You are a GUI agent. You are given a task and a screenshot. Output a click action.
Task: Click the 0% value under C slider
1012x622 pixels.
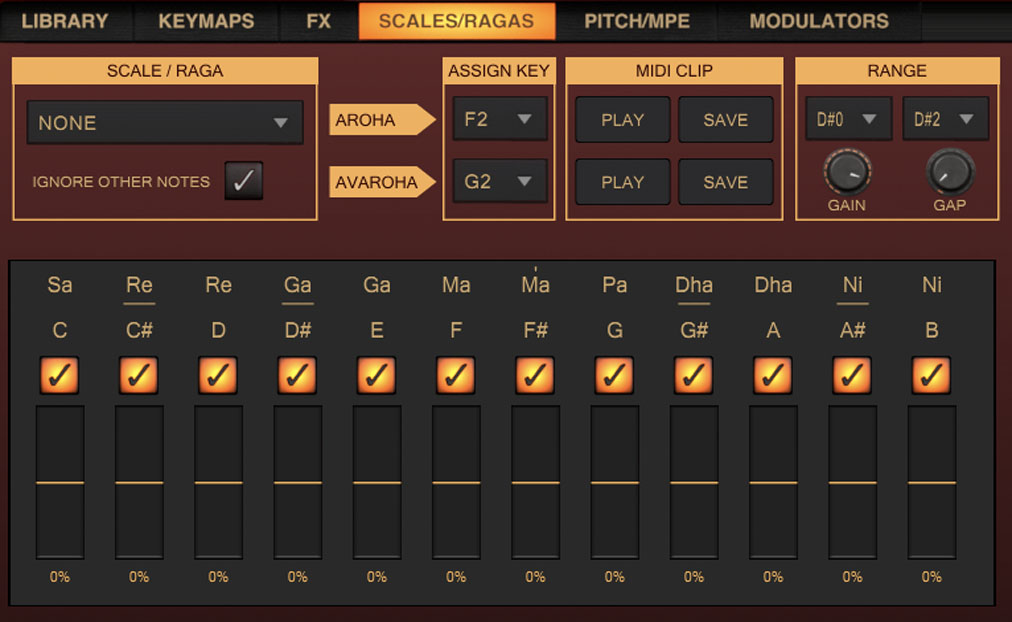click(59, 576)
